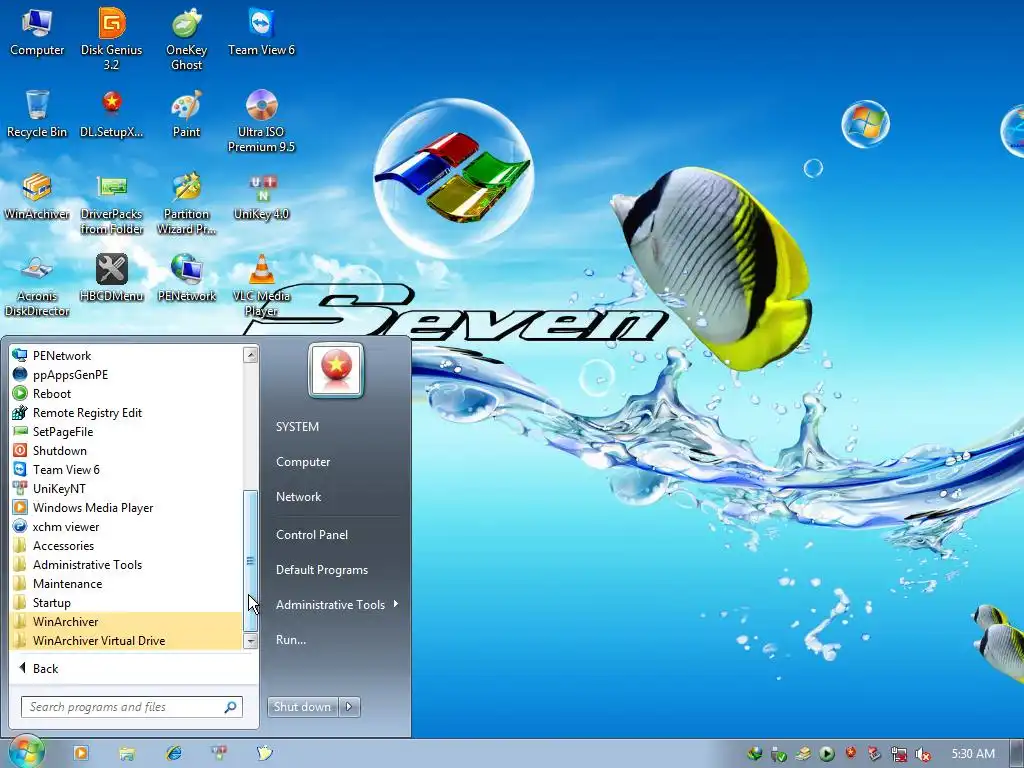Select ppAppsGenPE program entry

(125, 375)
